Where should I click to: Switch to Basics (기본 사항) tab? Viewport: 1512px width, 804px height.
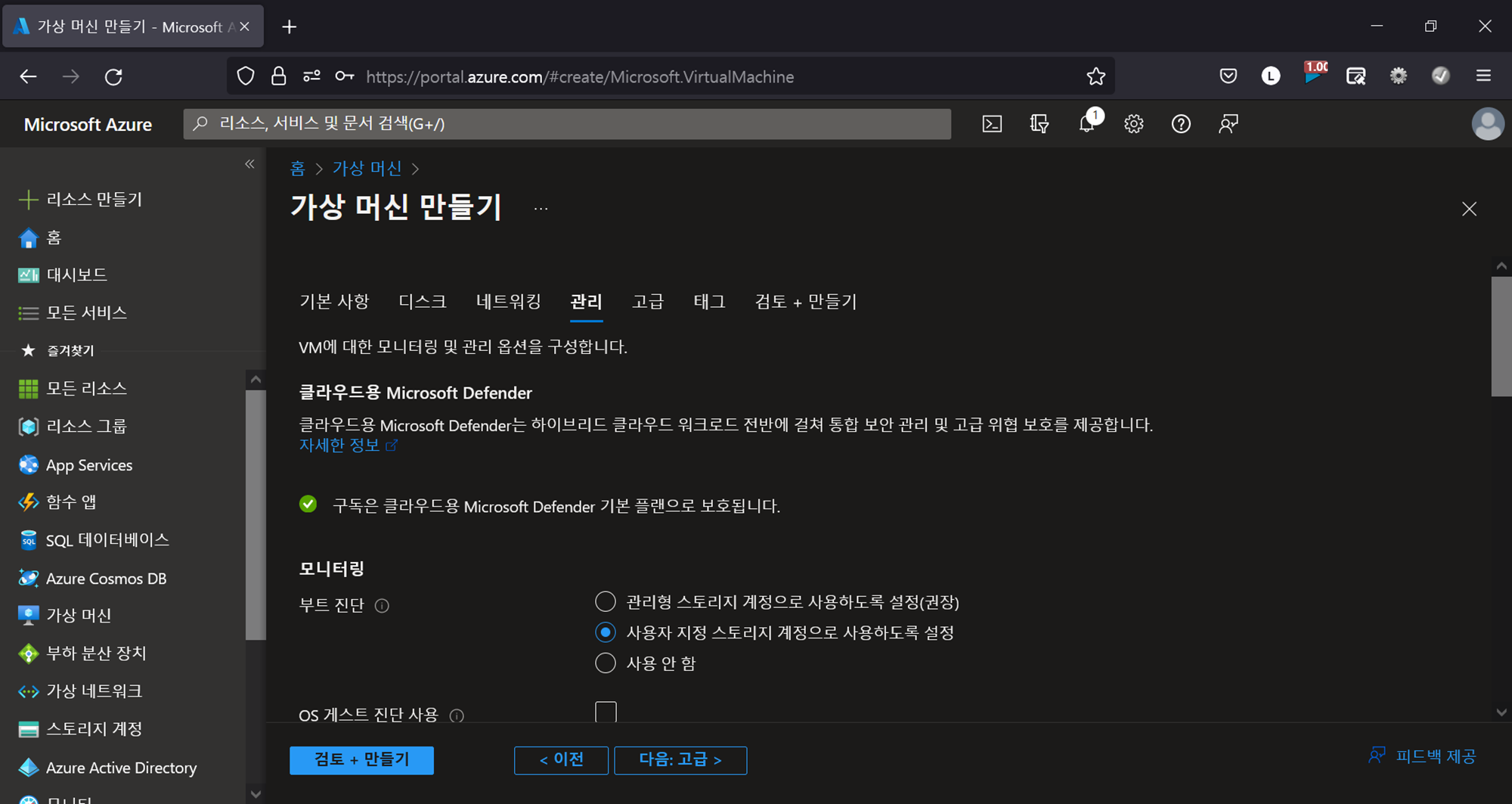click(x=334, y=302)
